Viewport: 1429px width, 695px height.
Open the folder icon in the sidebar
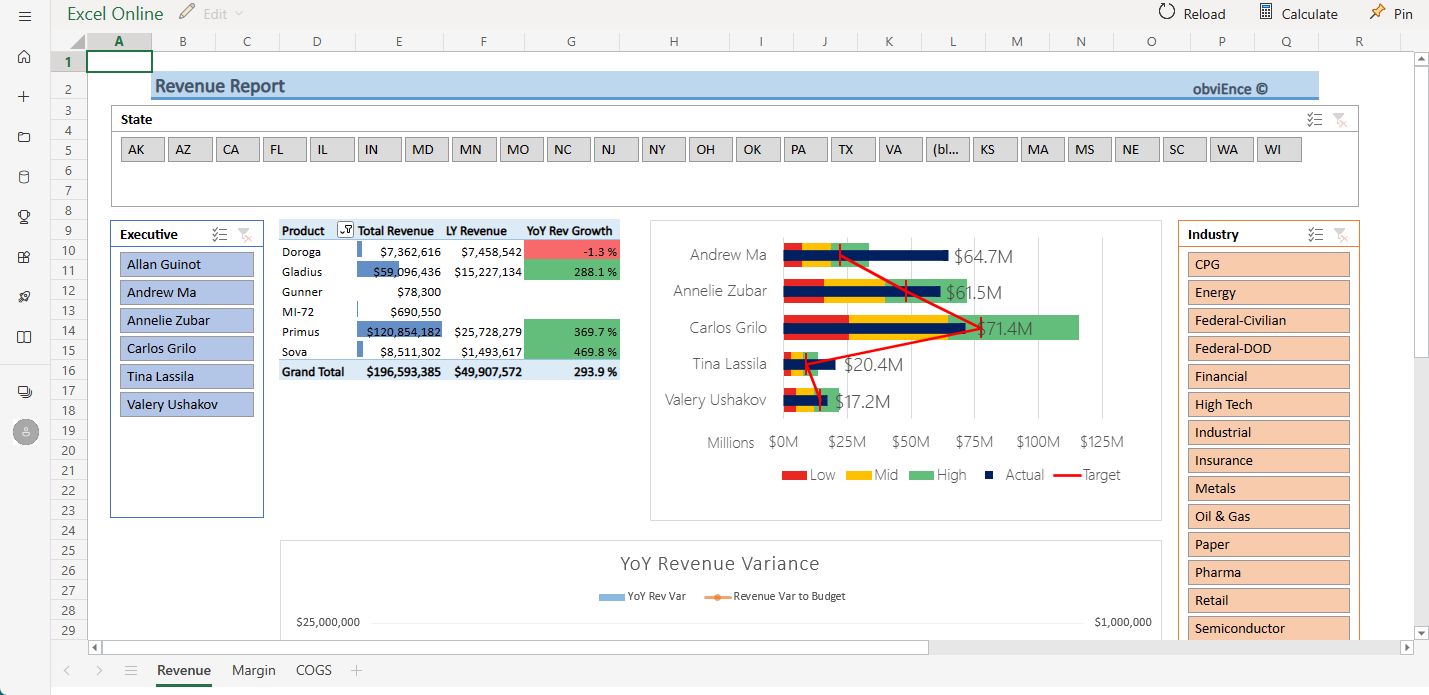(x=25, y=137)
